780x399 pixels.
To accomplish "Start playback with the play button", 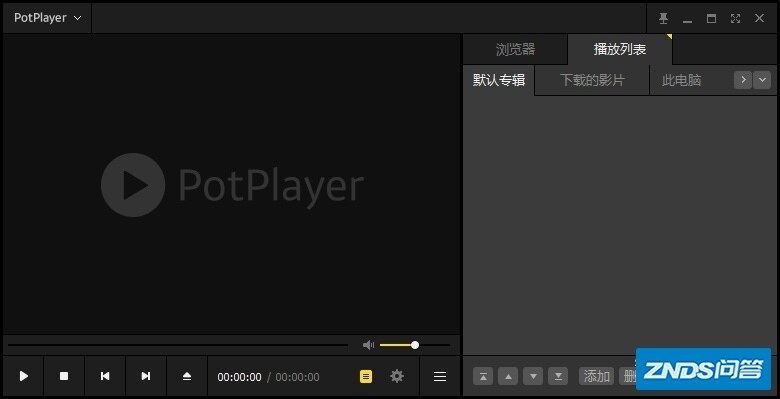I will [23, 377].
